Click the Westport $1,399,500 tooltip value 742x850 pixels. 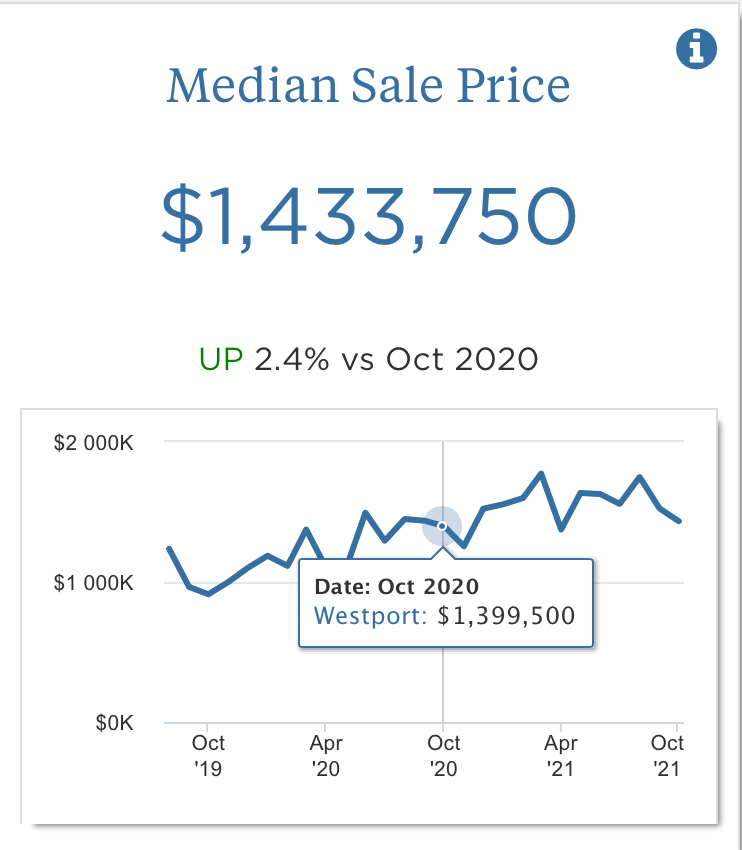click(445, 615)
